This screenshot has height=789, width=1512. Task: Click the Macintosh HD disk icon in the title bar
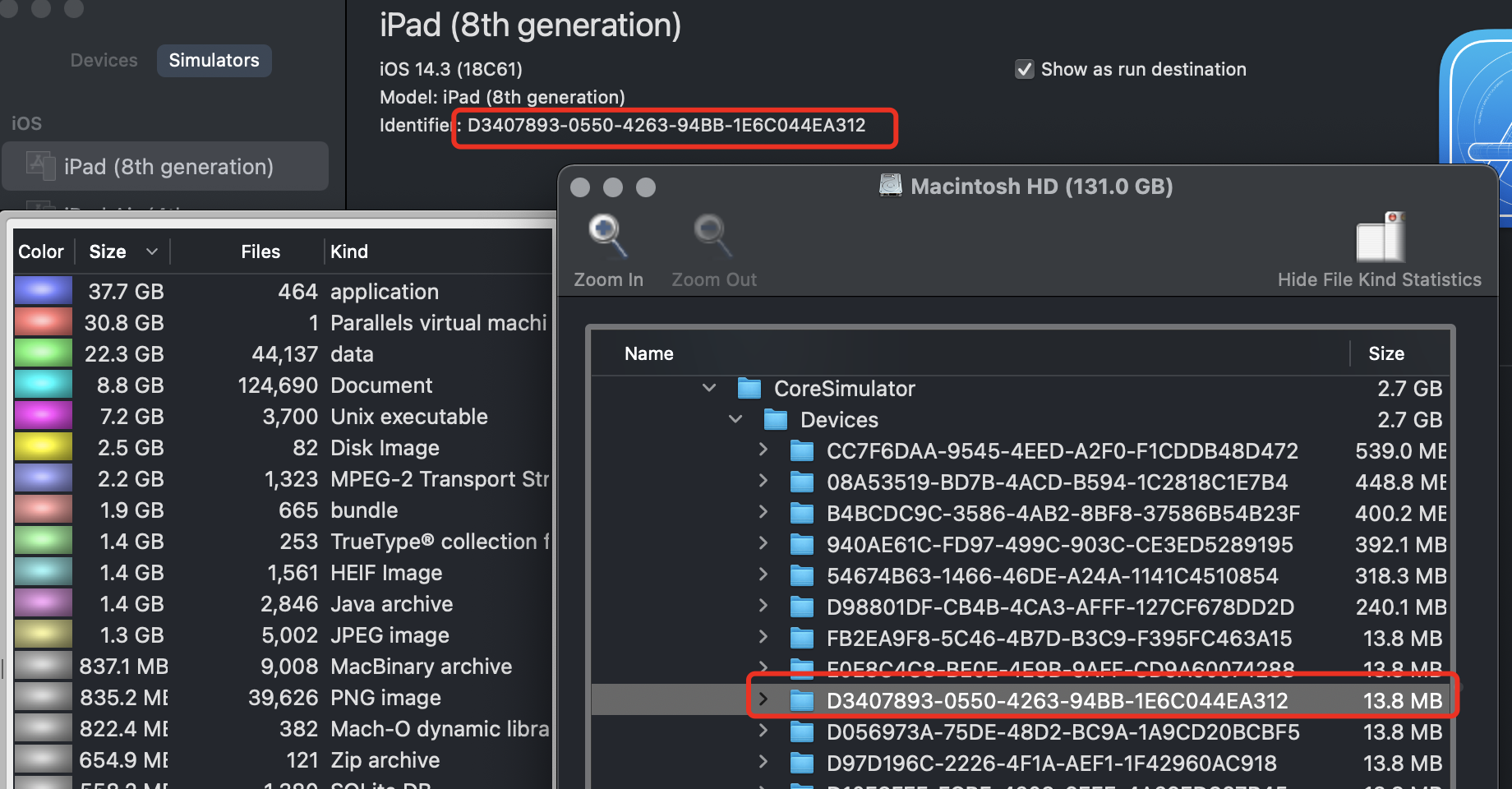(x=891, y=186)
